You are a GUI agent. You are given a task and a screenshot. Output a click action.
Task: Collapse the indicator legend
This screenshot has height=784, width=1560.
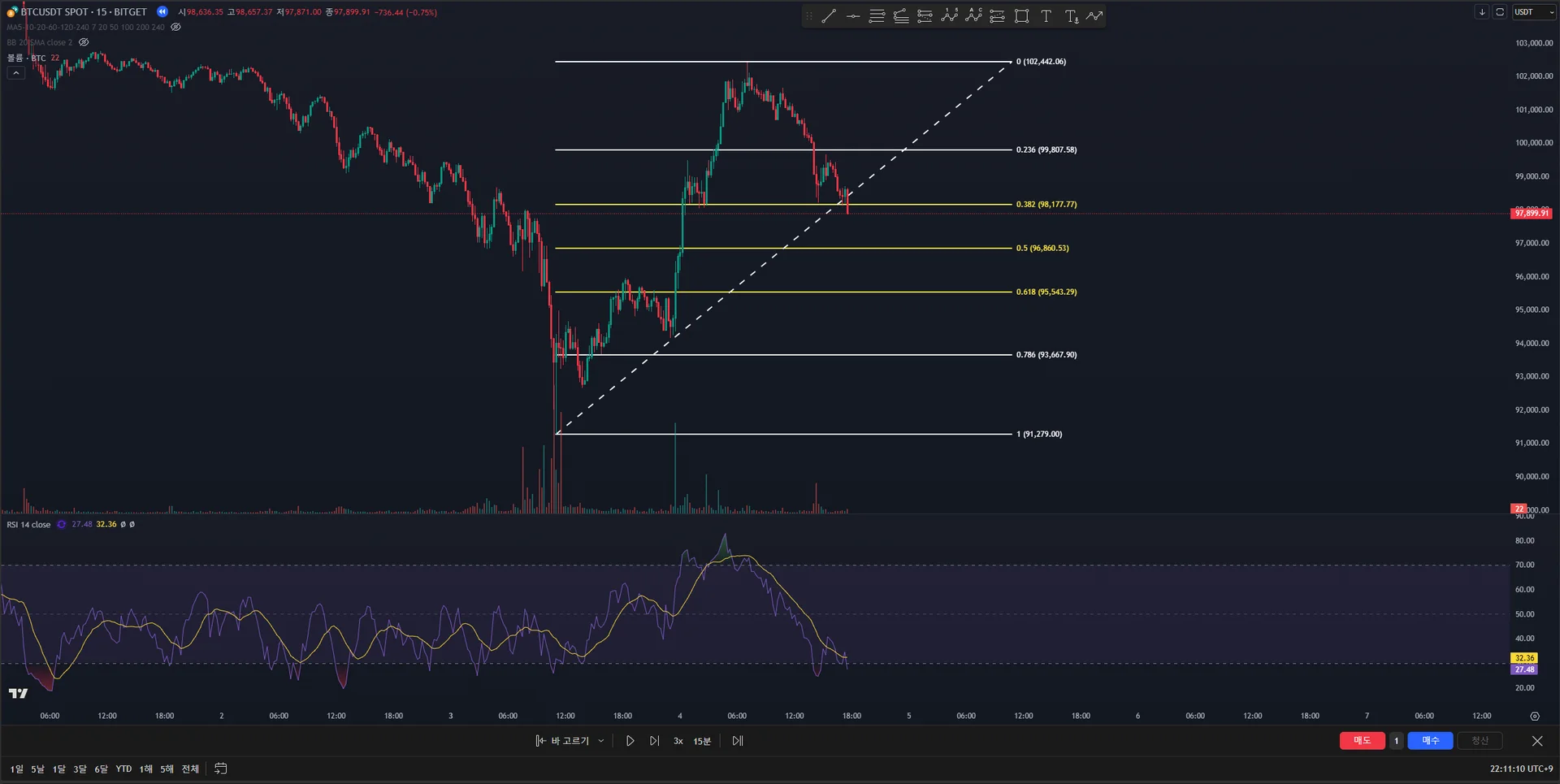(x=15, y=73)
